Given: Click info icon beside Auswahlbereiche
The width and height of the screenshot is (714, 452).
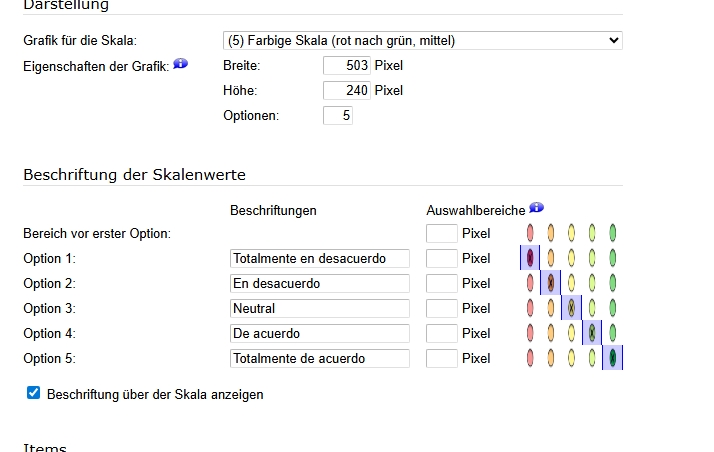Looking at the screenshot, I should click(x=537, y=208).
